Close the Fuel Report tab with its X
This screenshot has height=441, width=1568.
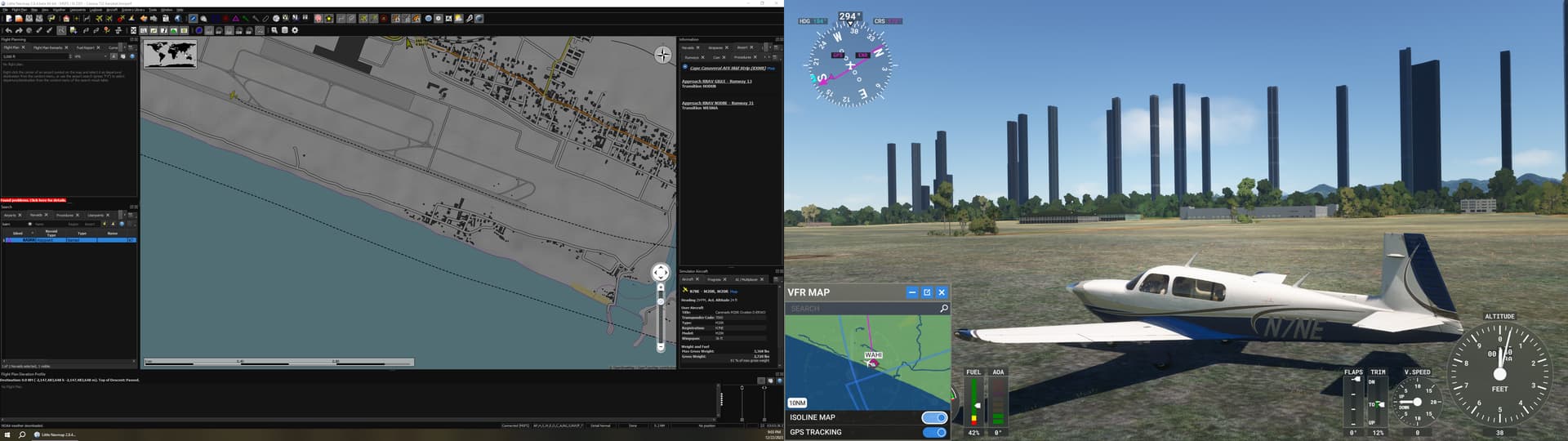99,47
